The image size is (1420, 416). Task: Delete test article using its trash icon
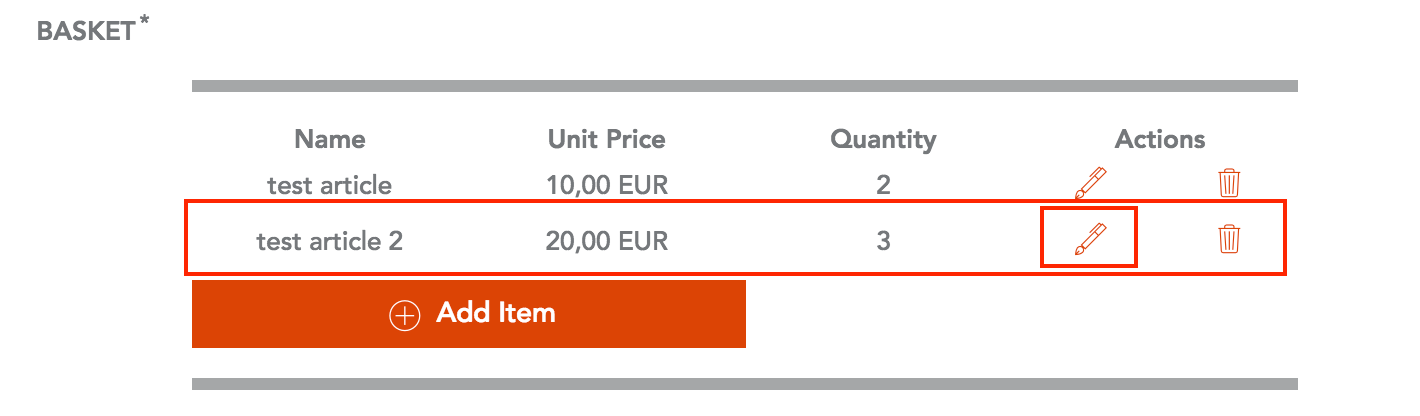[x=1229, y=183]
